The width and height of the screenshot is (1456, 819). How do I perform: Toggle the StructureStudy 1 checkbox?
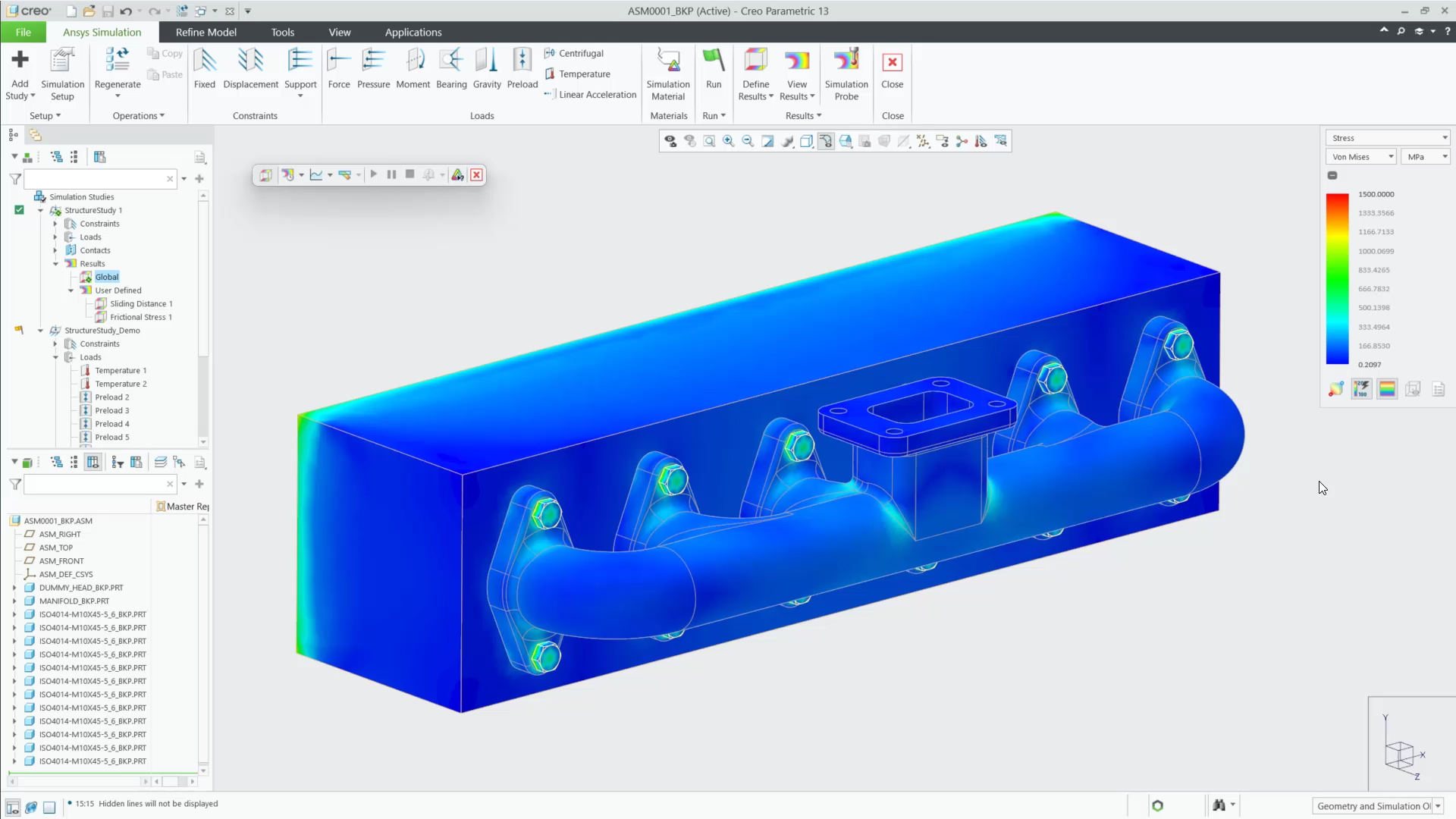coord(19,210)
